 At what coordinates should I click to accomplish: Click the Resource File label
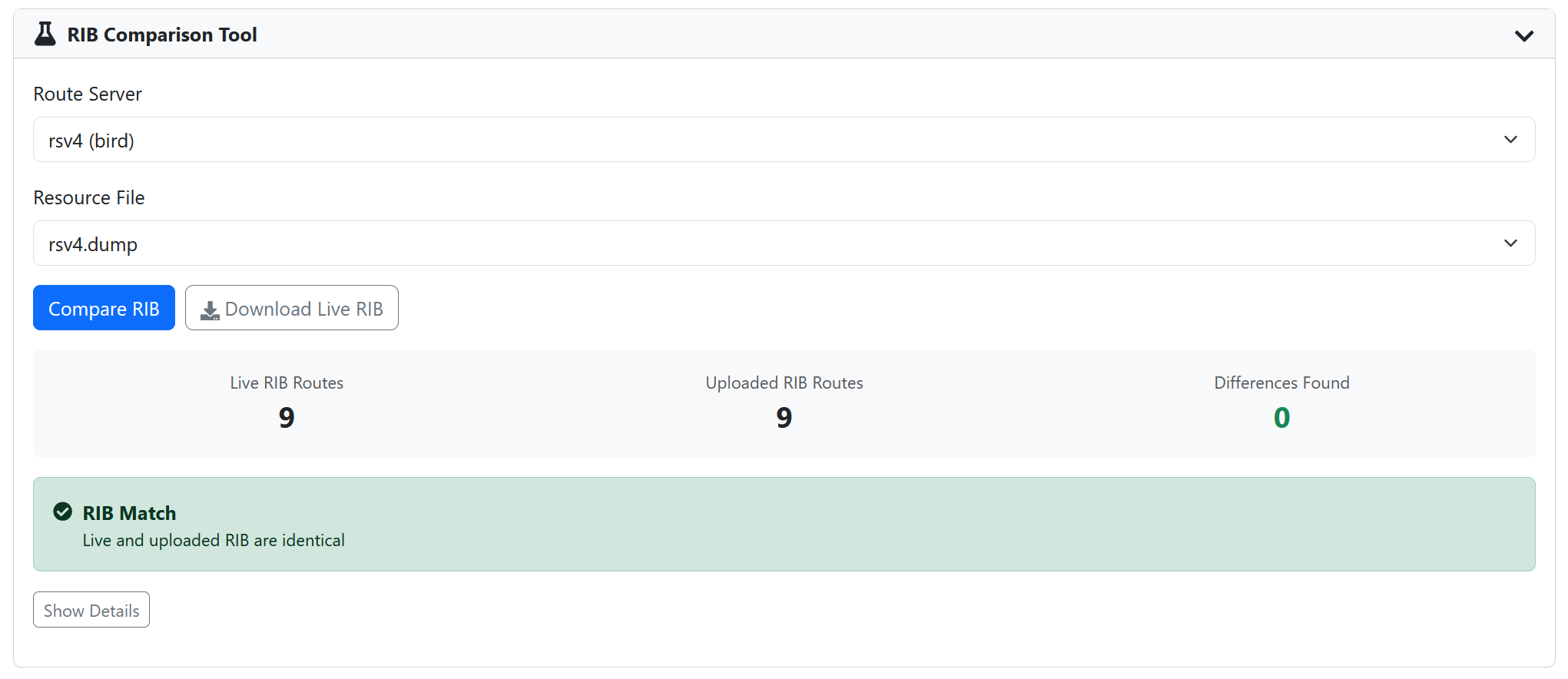point(89,197)
